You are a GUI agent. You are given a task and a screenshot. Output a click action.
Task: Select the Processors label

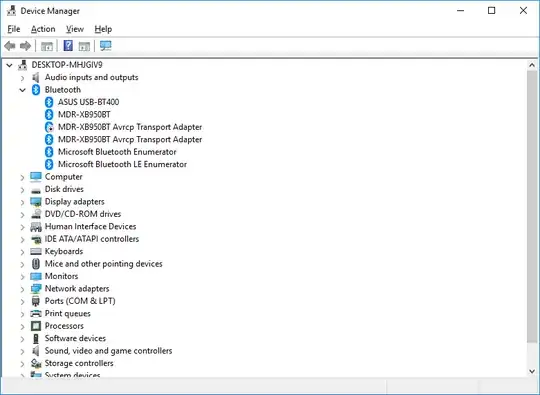click(x=64, y=326)
